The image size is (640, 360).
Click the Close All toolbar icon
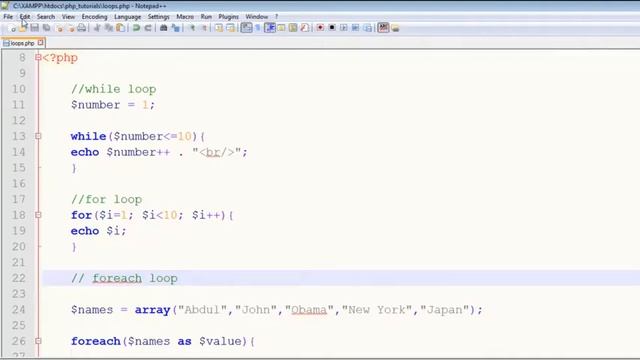pos(71,28)
